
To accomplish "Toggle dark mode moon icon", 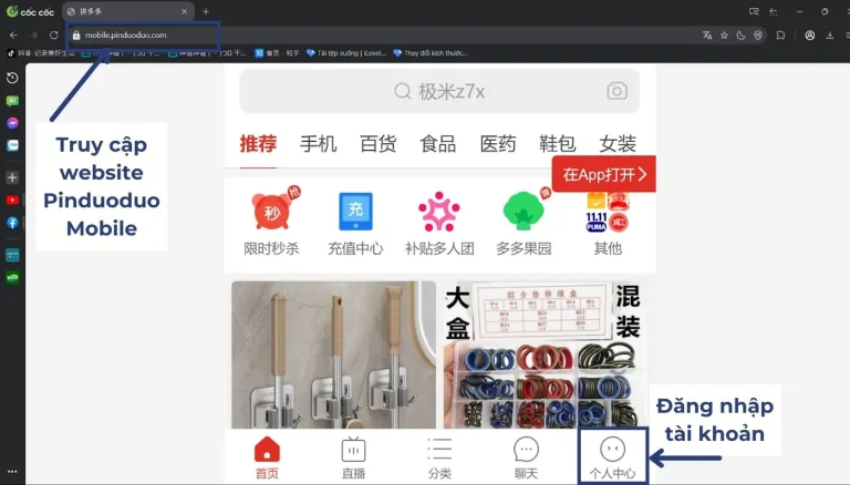I will pyautogui.click(x=741, y=35).
